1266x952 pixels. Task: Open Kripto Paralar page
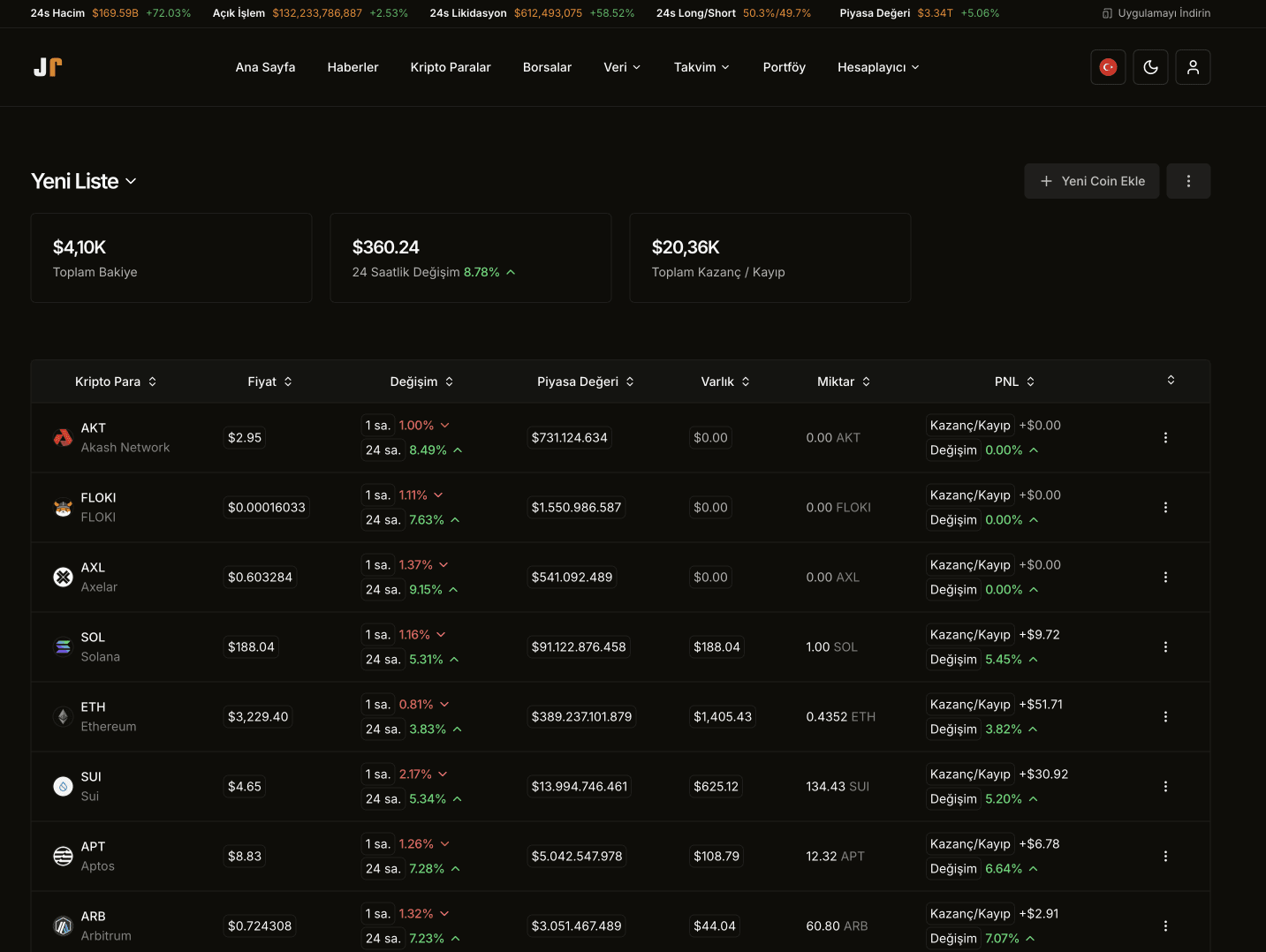pyautogui.click(x=451, y=67)
